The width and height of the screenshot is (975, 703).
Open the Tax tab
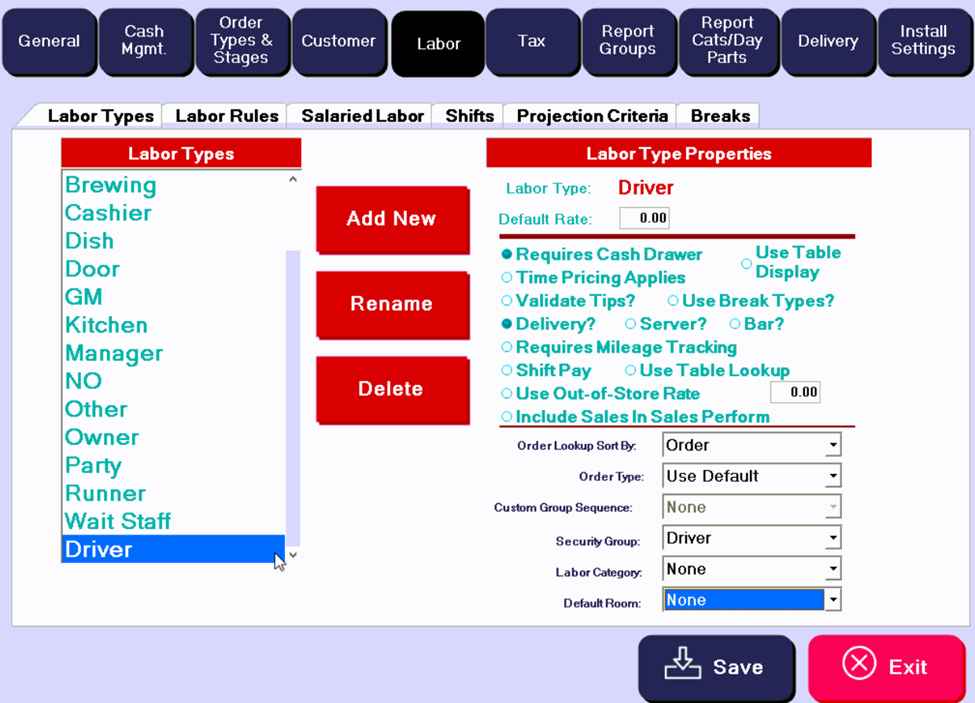[x=532, y=41]
